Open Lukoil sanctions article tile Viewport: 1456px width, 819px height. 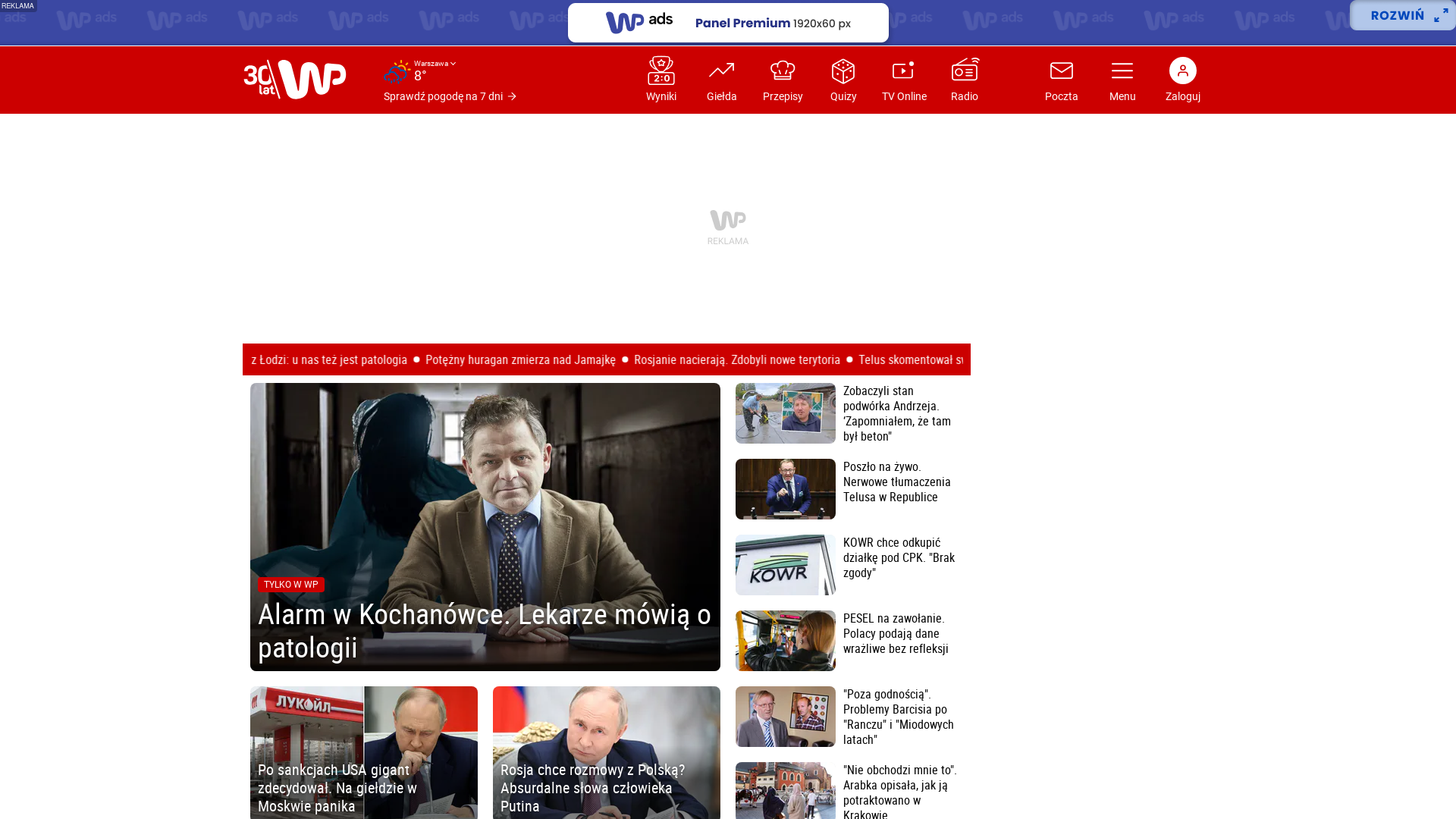[x=363, y=752]
